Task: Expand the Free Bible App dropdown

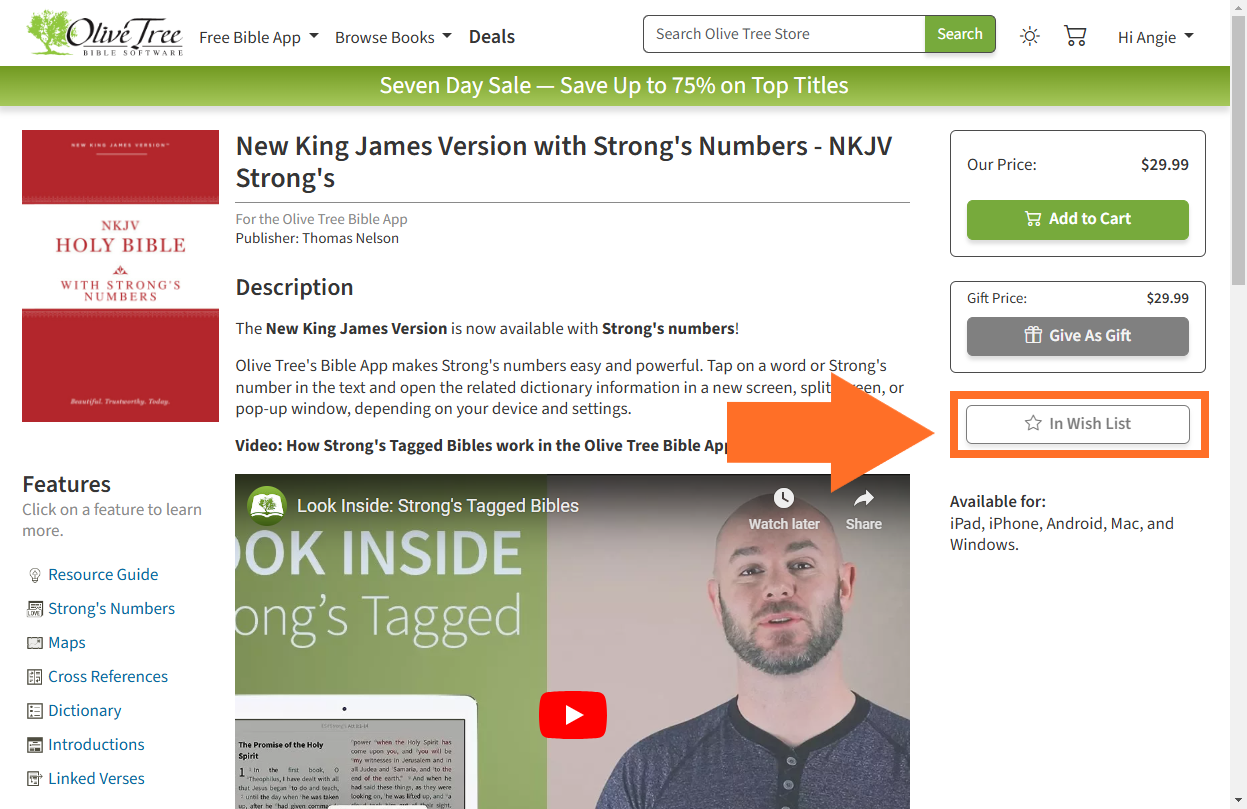Action: point(259,37)
